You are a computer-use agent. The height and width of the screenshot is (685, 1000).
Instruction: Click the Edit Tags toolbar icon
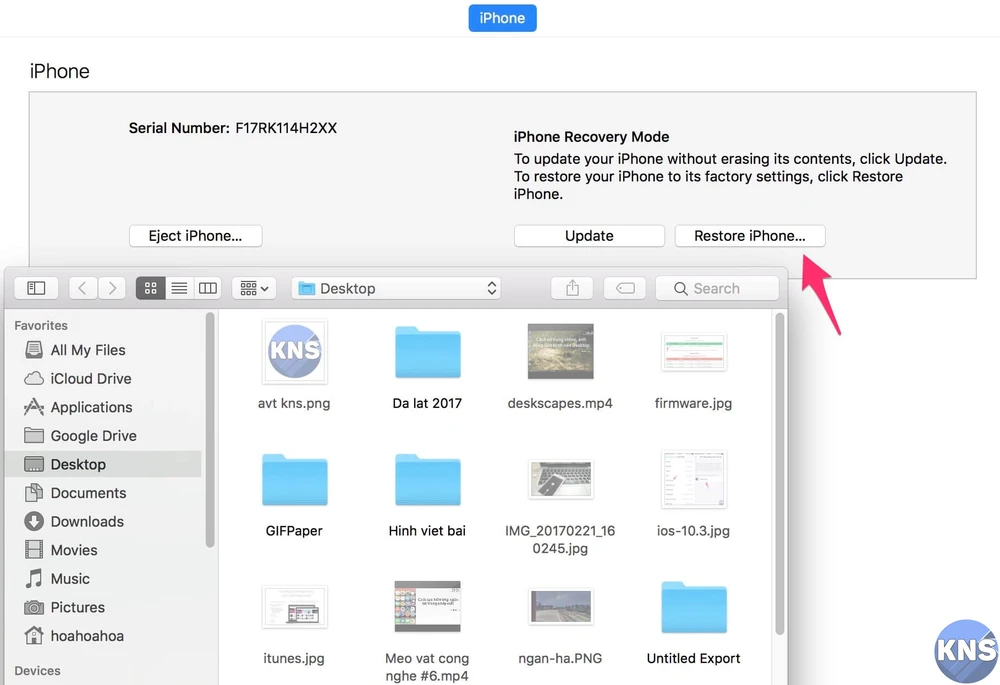(x=625, y=288)
